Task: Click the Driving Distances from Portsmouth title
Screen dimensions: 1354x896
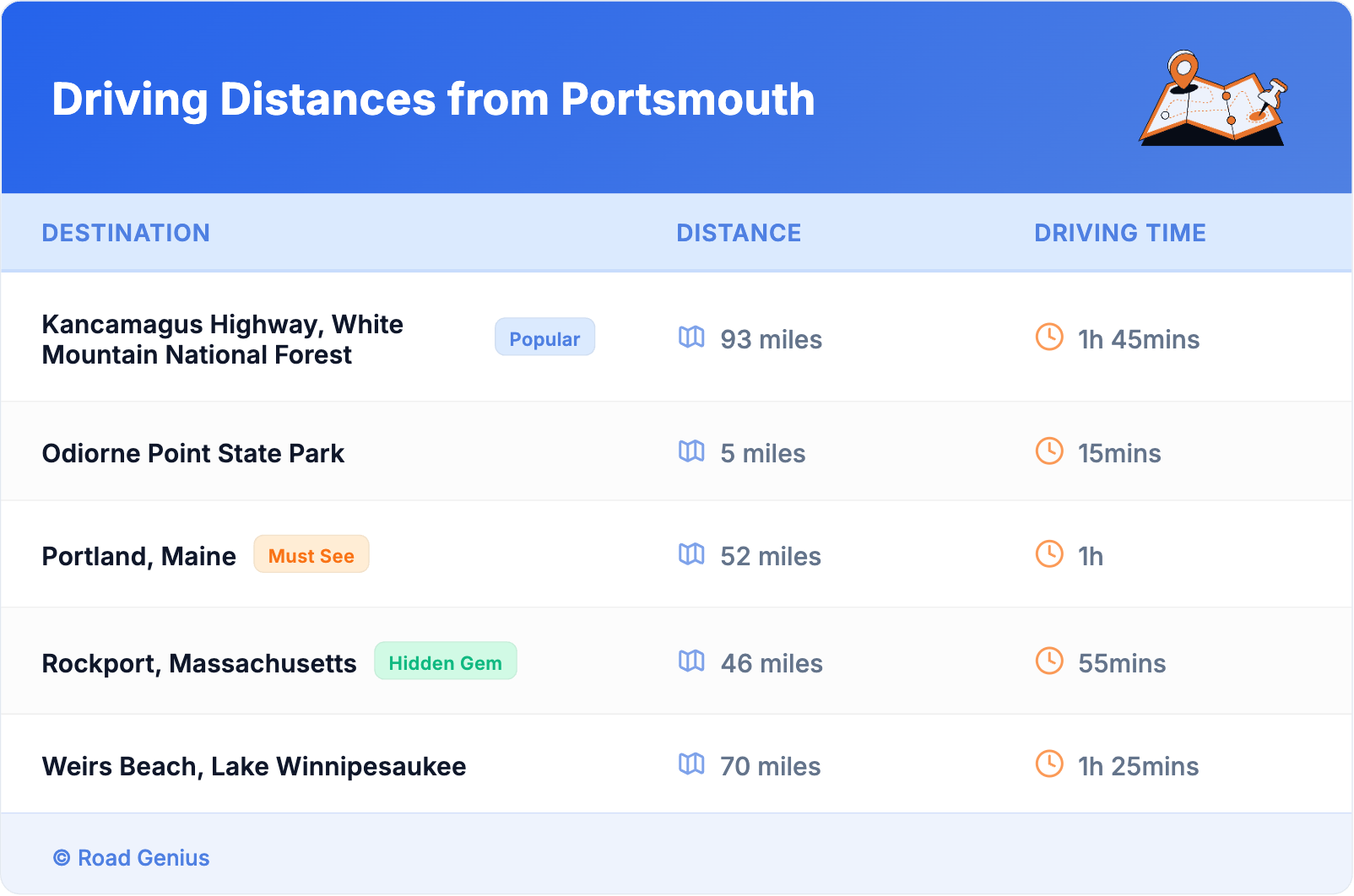Action: (433, 100)
